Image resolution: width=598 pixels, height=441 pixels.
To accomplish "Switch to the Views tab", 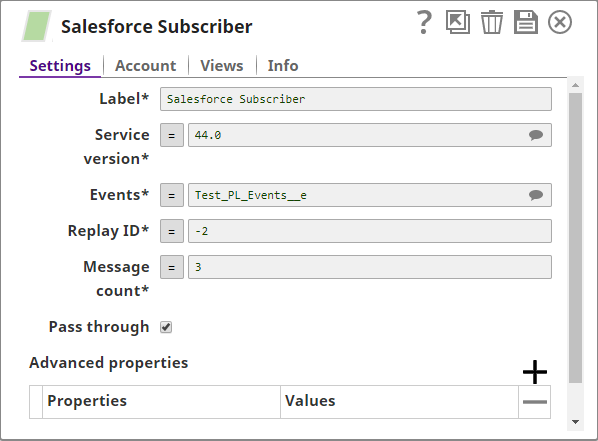I will [222, 66].
